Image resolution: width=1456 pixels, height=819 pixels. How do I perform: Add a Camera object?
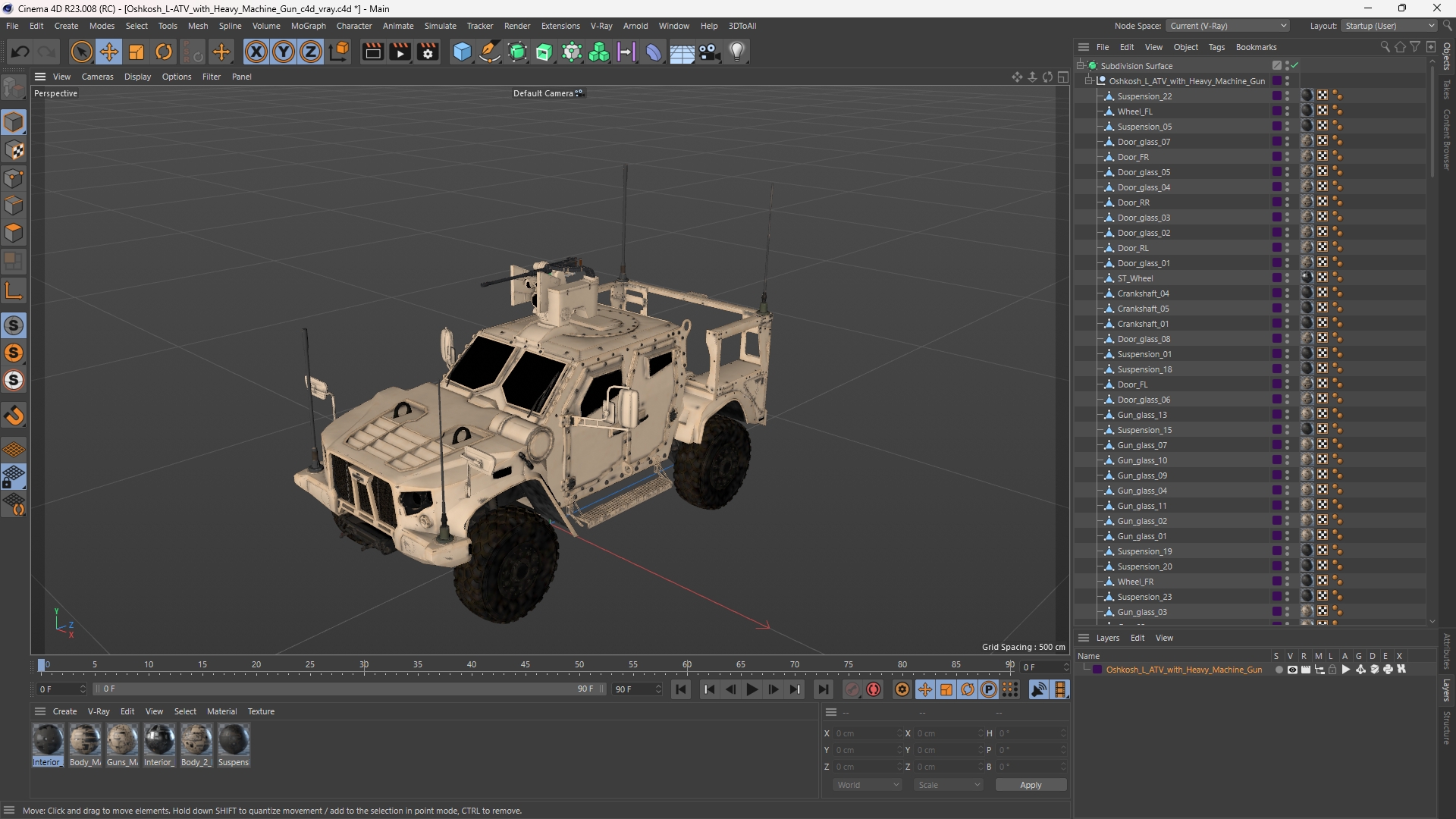tap(710, 52)
